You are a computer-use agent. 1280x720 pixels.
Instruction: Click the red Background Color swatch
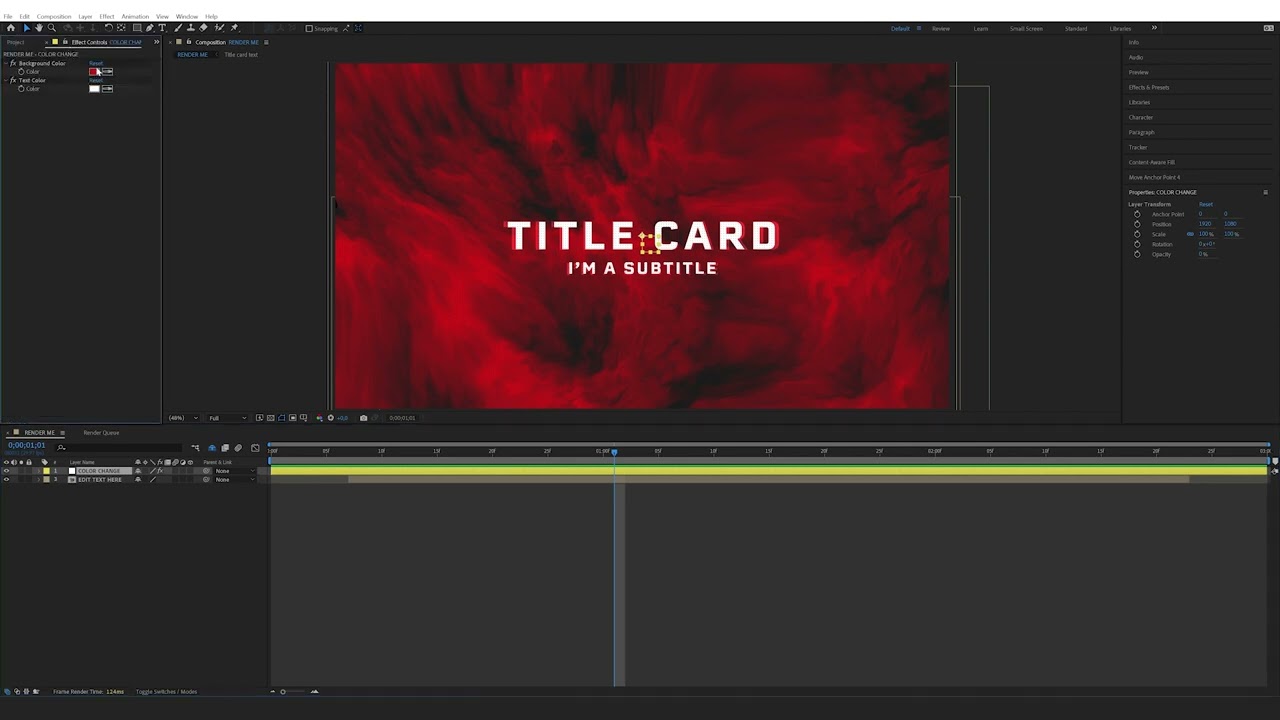(x=93, y=71)
